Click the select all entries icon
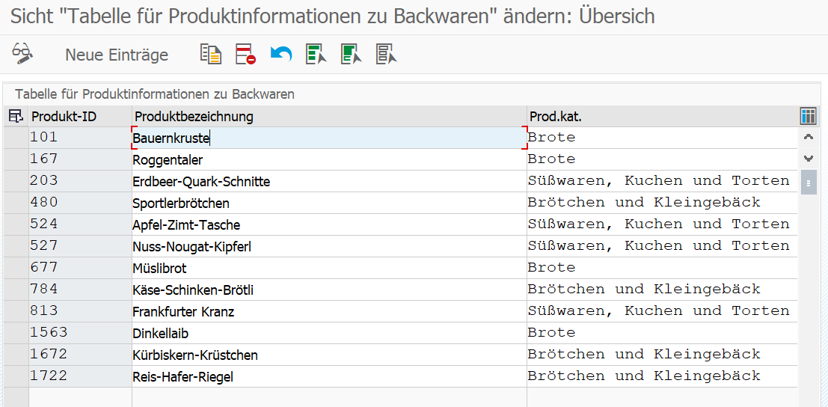 316,54
